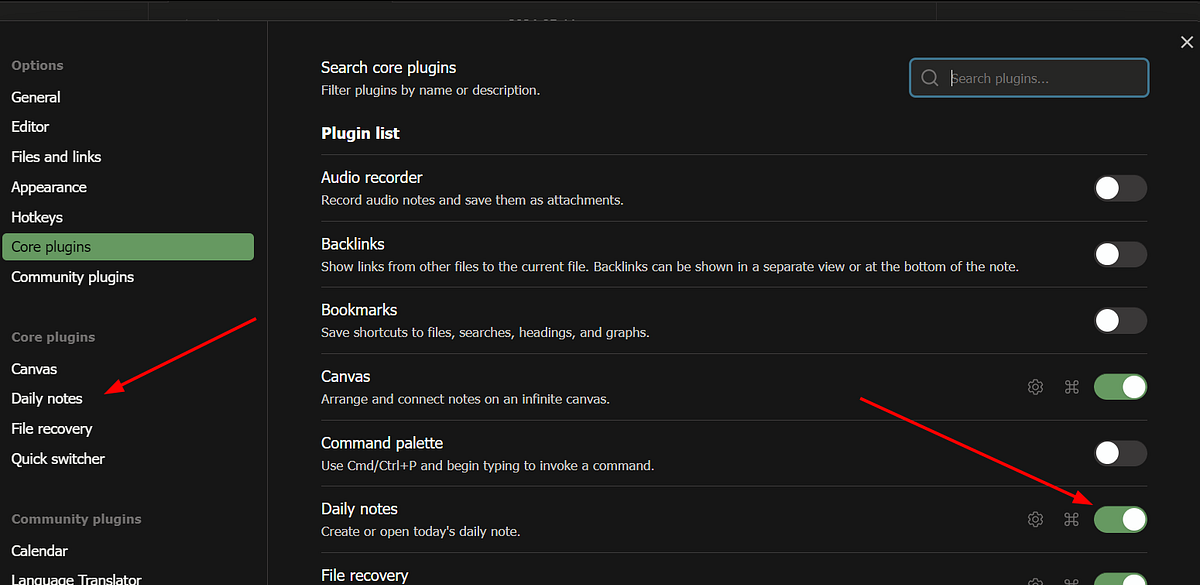Click 'Record audio notes' description text

click(472, 200)
